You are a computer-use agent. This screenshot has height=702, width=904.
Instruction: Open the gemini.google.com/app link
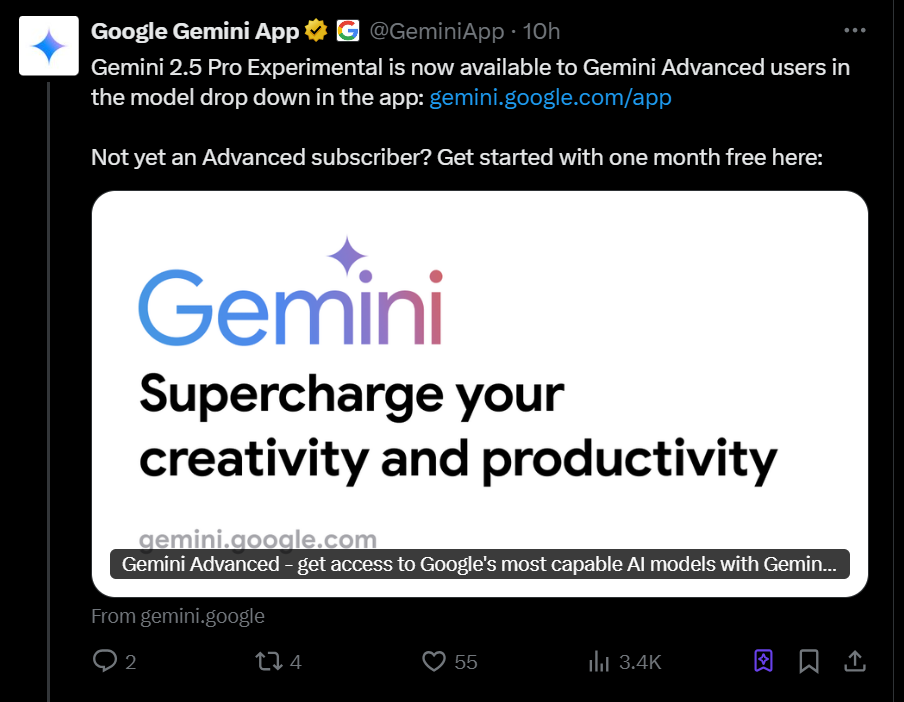550,97
